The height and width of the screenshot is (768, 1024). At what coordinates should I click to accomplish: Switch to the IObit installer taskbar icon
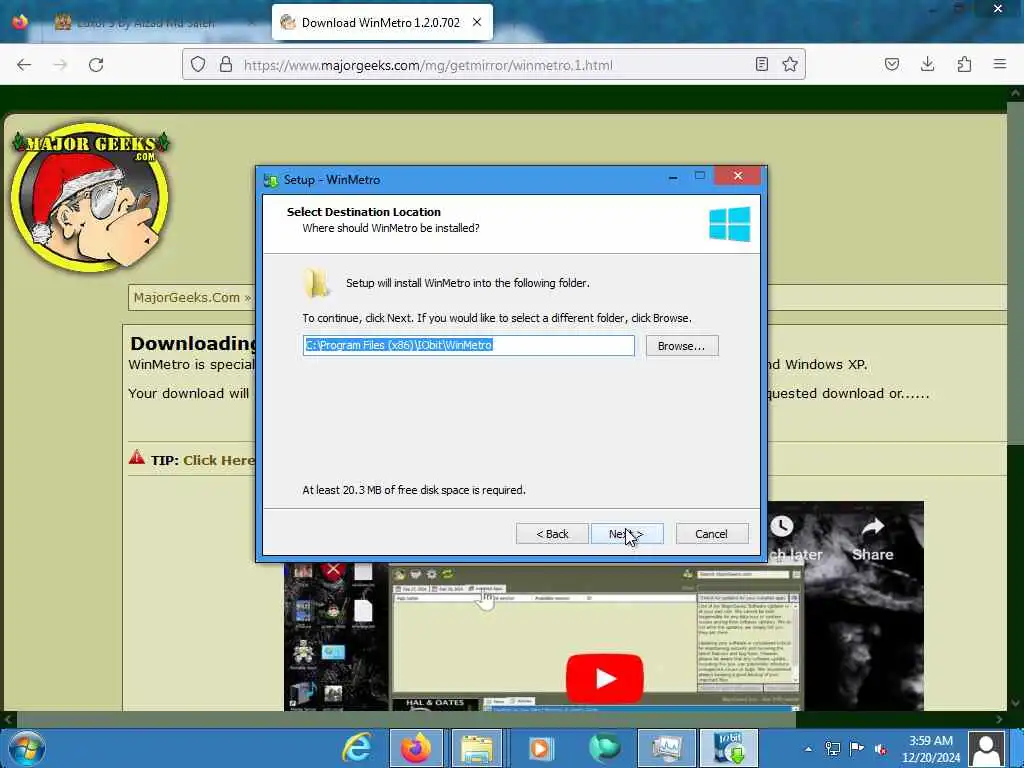[729, 748]
